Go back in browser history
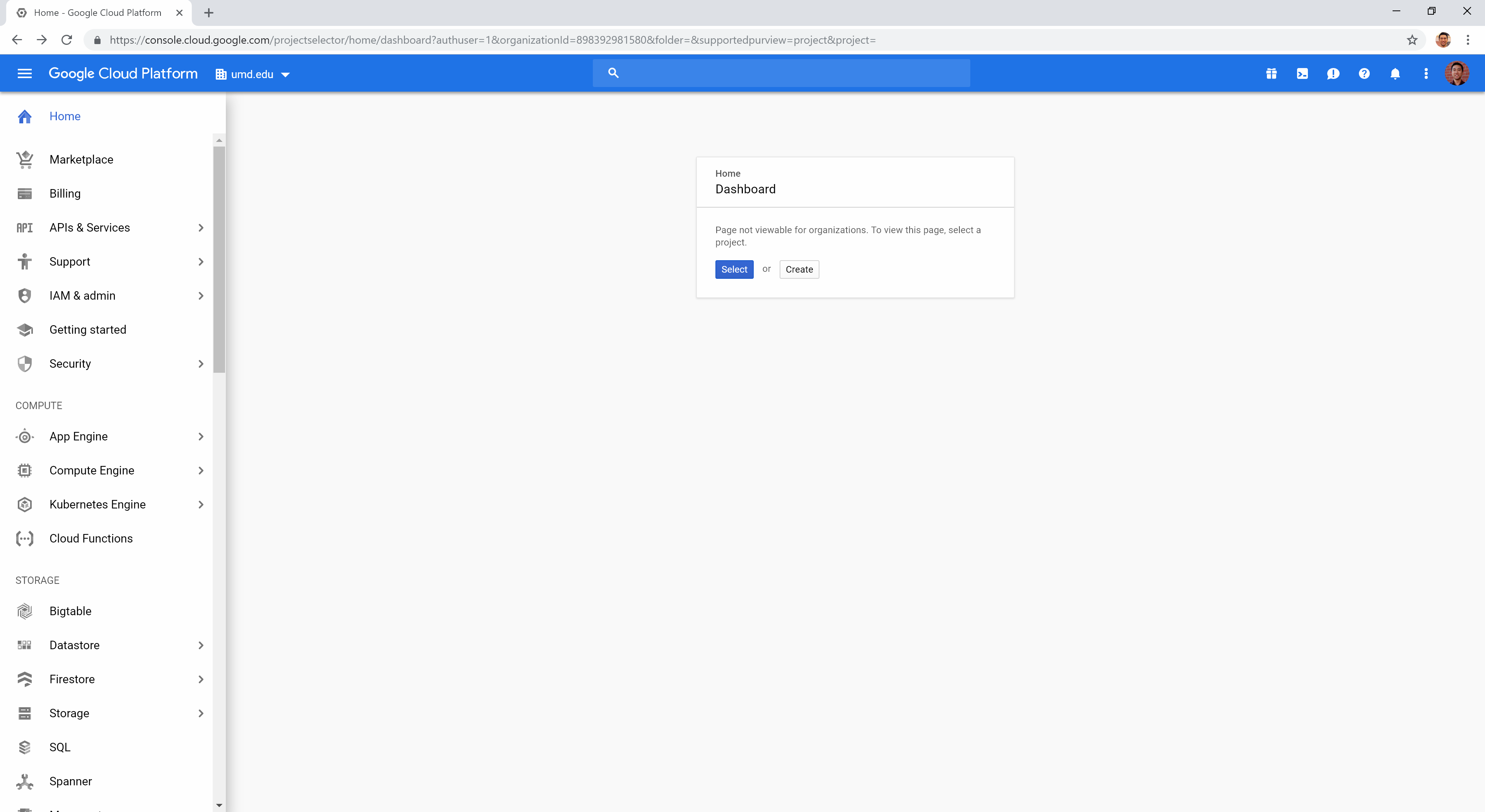This screenshot has width=1485, height=812. pyautogui.click(x=17, y=40)
